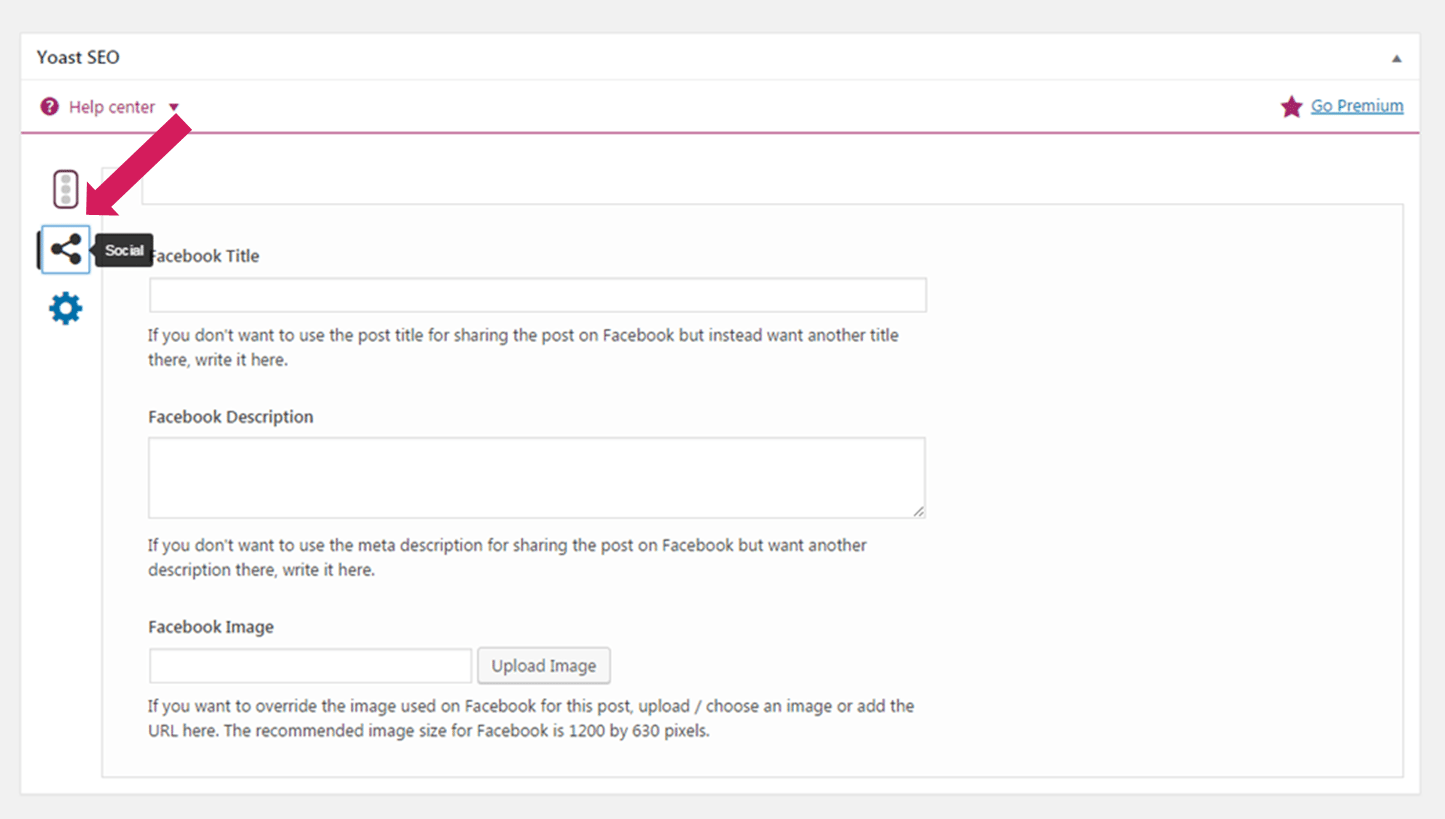Image resolution: width=1445 pixels, height=819 pixels.
Task: Click the Facebook Description label
Action: [x=231, y=417]
